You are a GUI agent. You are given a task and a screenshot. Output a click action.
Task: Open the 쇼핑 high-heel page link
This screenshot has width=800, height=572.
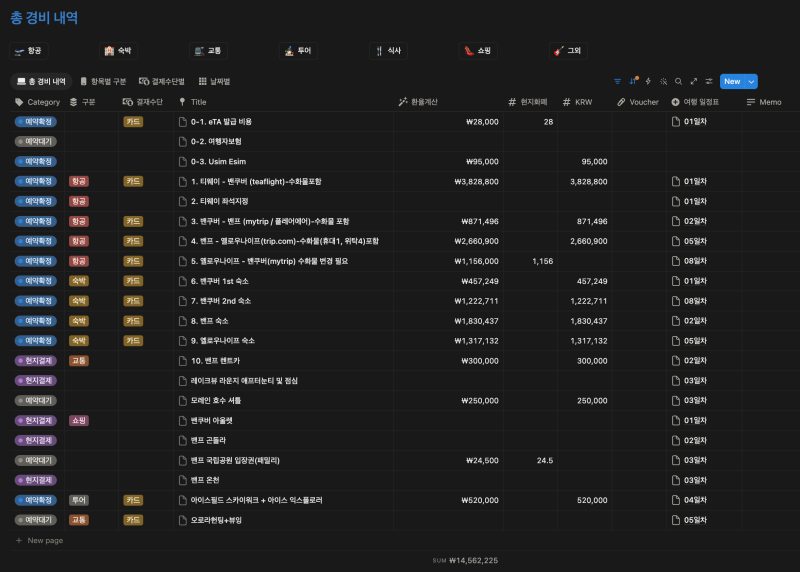point(478,51)
